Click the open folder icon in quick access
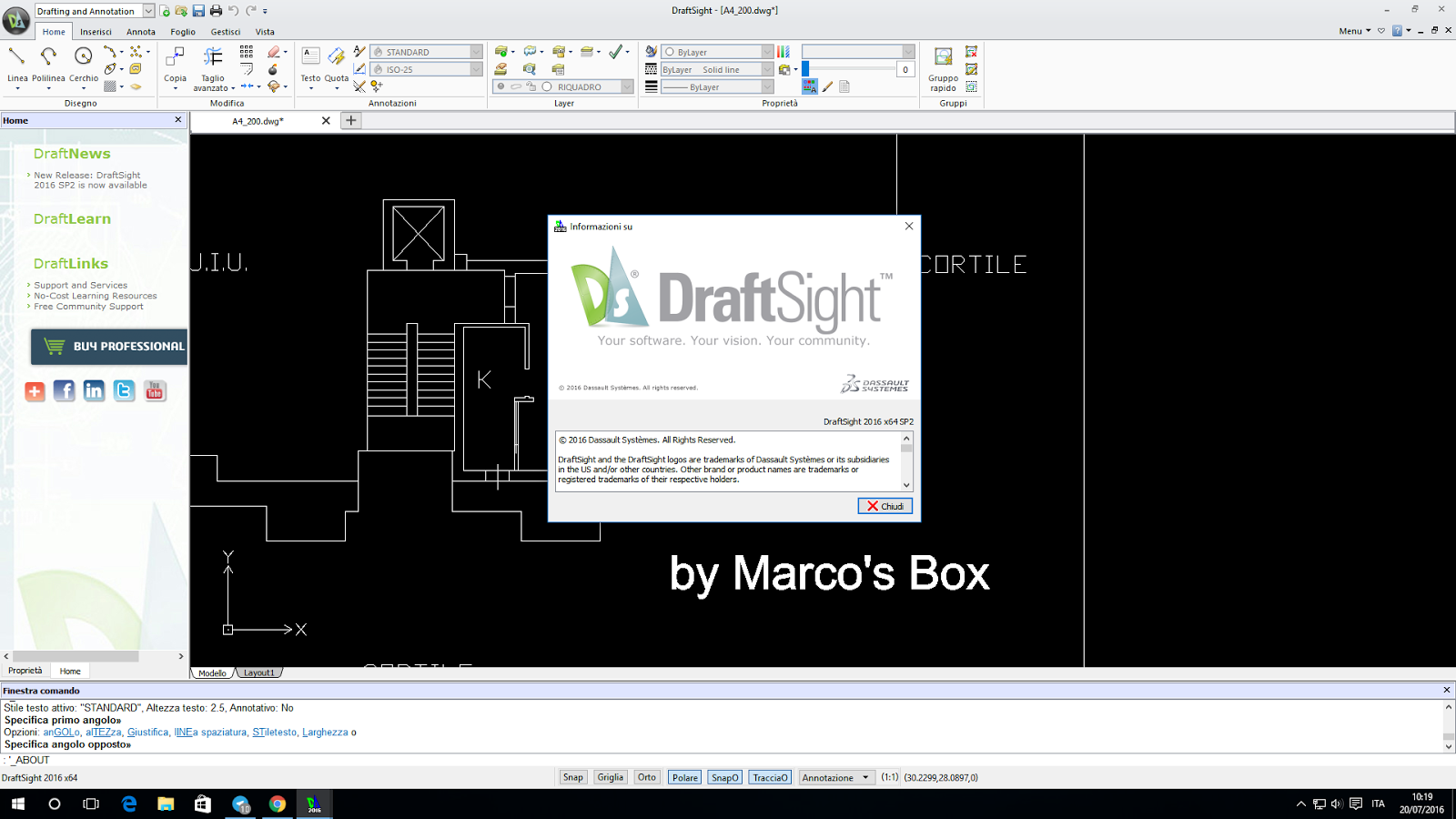Viewport: 1456px width, 819px height. (x=181, y=11)
